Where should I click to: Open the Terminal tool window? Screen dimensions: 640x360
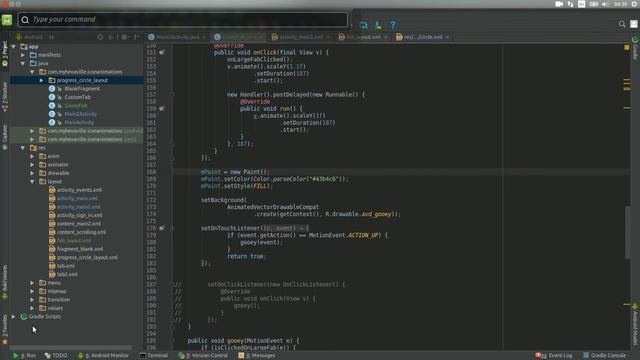tap(154, 356)
